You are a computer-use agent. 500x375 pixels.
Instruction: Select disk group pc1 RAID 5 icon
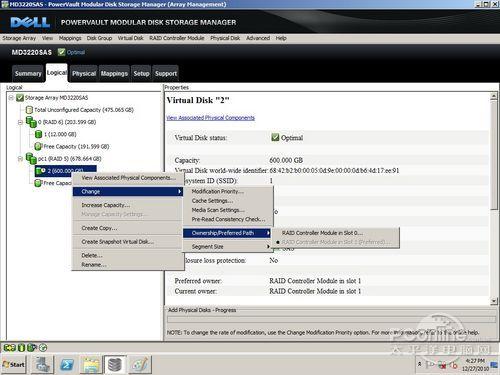pyautogui.click(x=31, y=159)
